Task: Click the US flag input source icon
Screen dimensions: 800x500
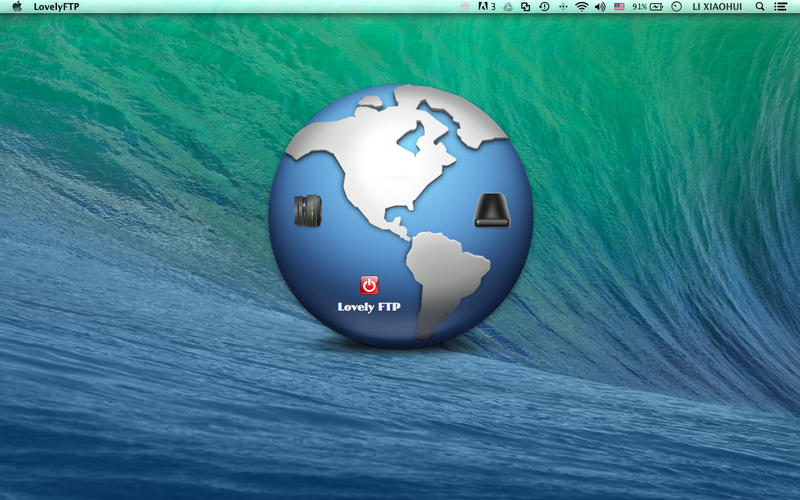Action: 619,7
